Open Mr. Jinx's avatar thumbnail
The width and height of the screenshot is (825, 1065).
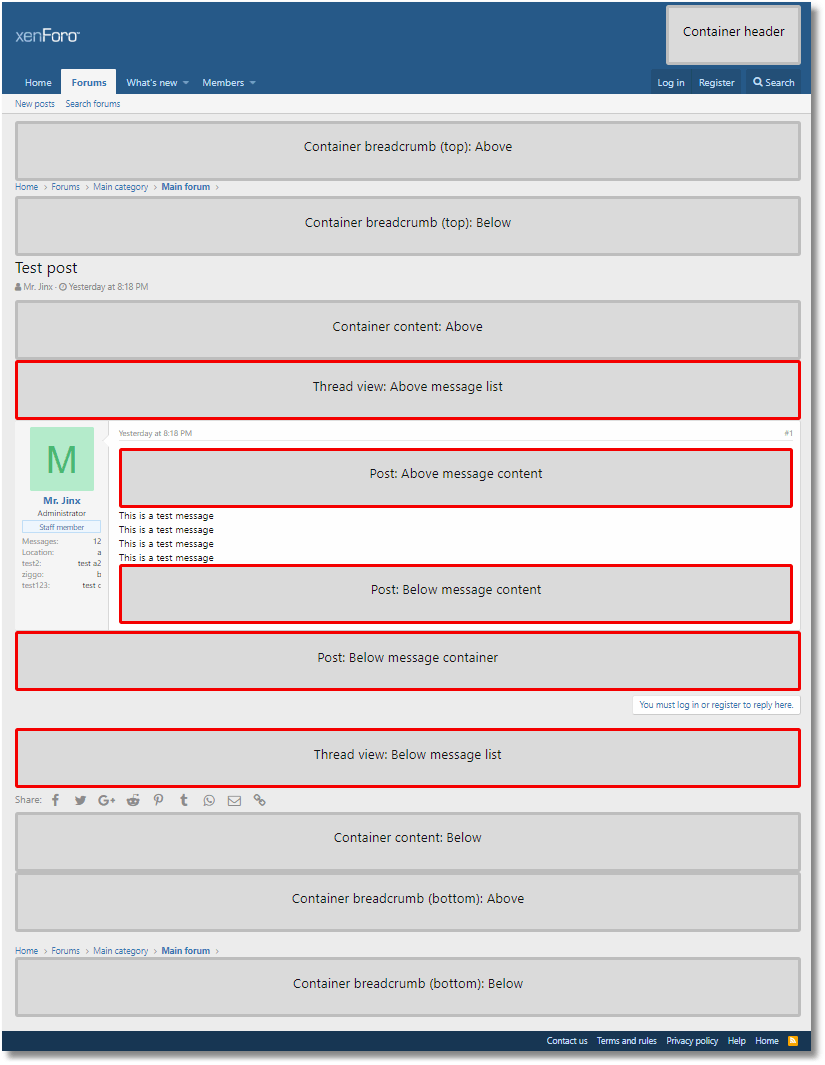[x=62, y=459]
